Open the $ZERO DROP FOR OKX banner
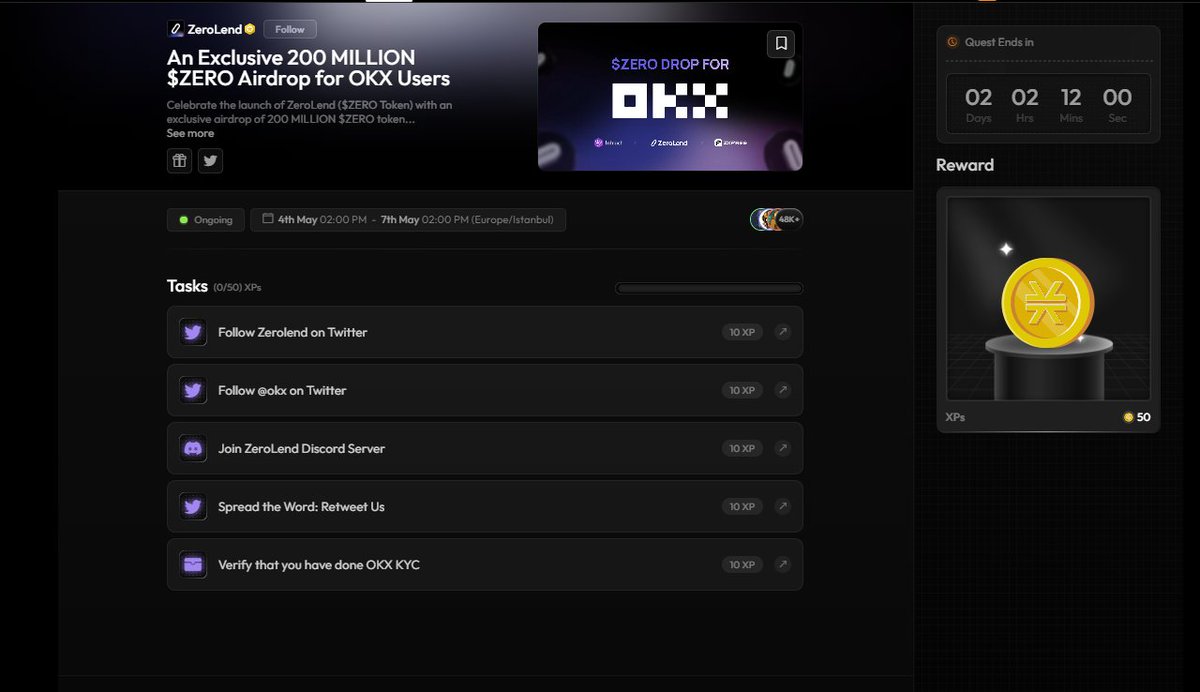The width and height of the screenshot is (1200, 692). click(670, 96)
